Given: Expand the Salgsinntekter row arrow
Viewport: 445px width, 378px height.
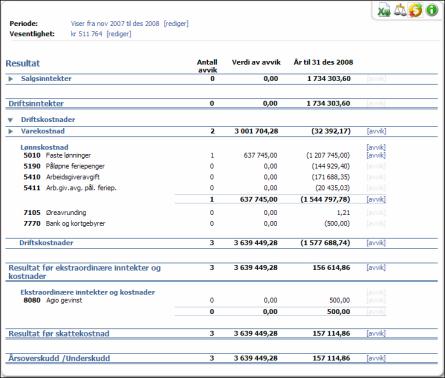Looking at the screenshot, I should (11, 79).
